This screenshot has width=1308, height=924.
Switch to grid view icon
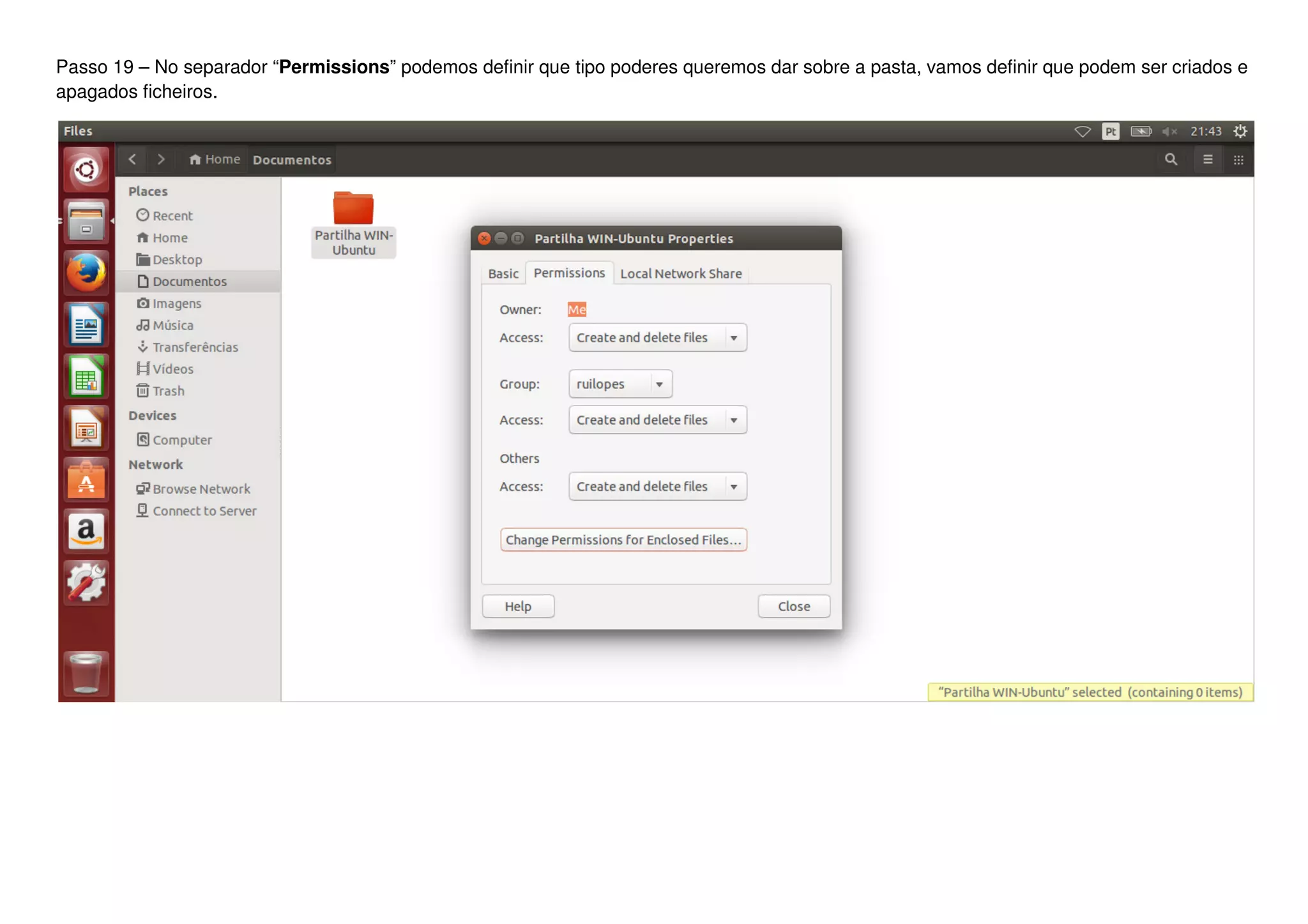click(x=1238, y=160)
